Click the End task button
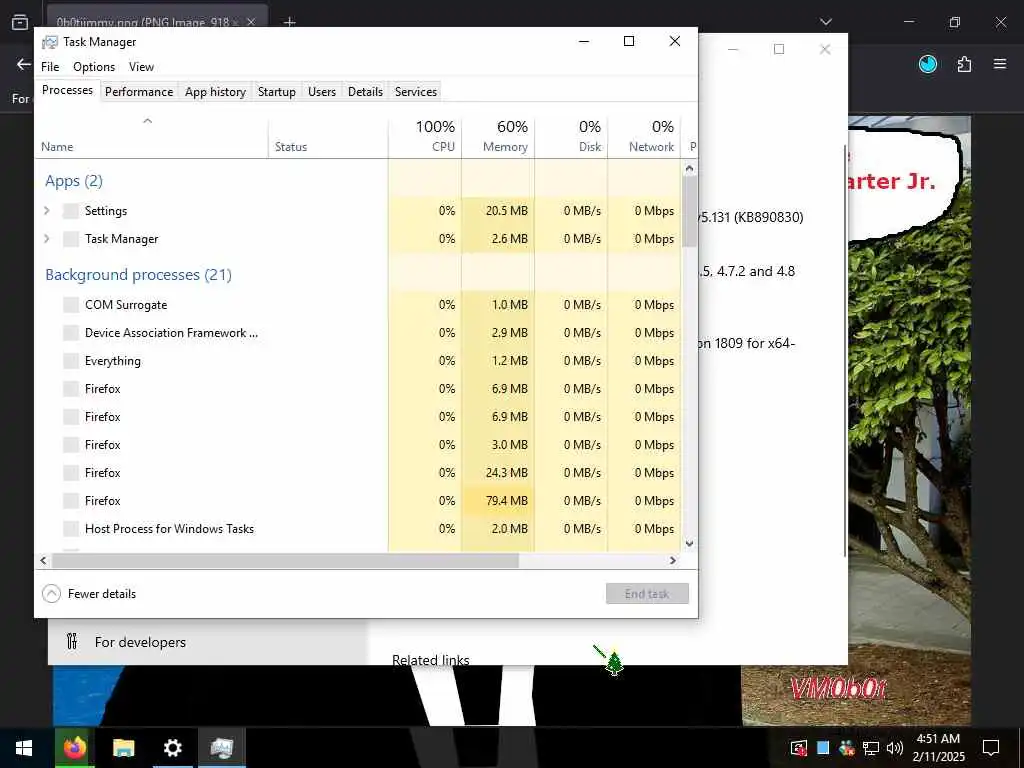The width and height of the screenshot is (1024, 768). point(647,594)
